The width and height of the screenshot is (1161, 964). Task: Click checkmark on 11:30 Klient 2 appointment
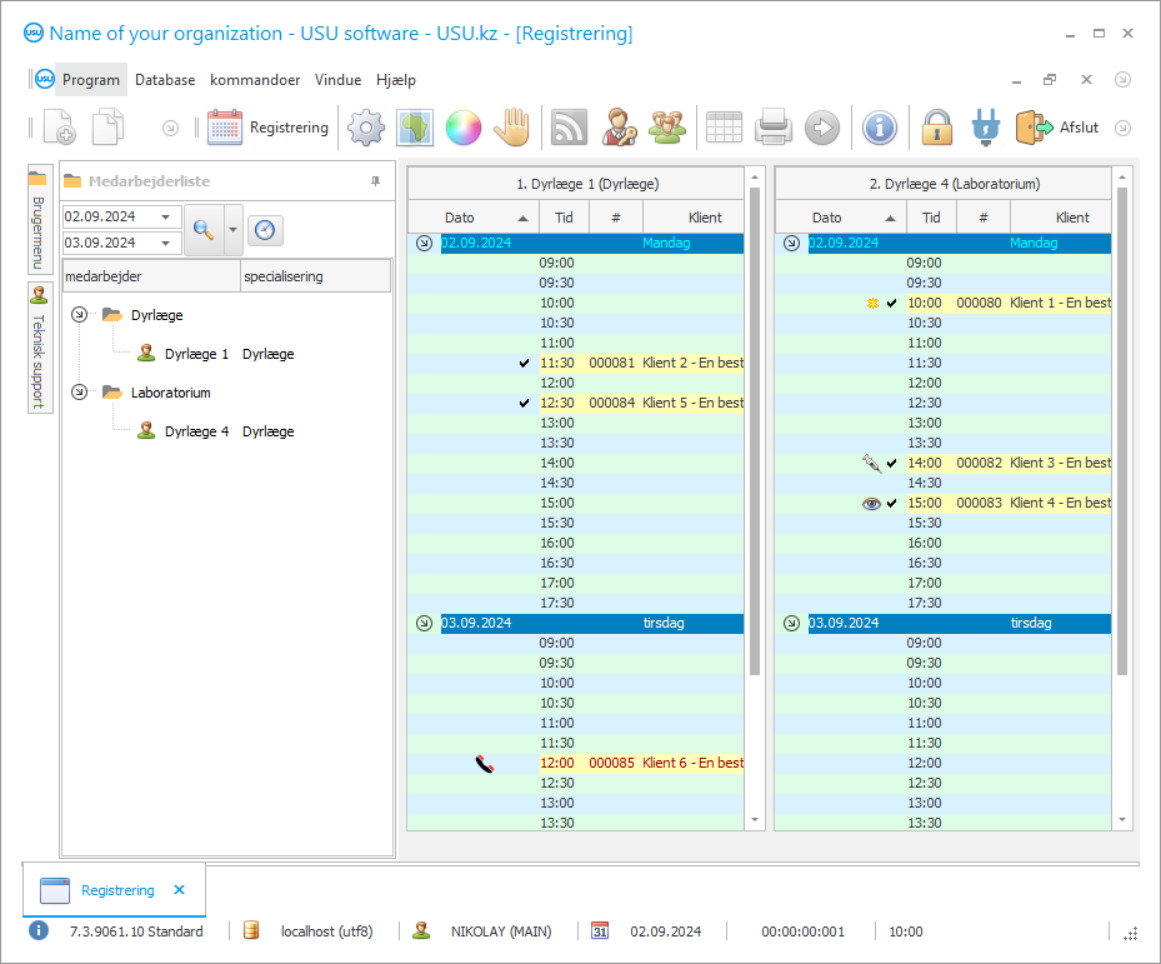coord(524,363)
